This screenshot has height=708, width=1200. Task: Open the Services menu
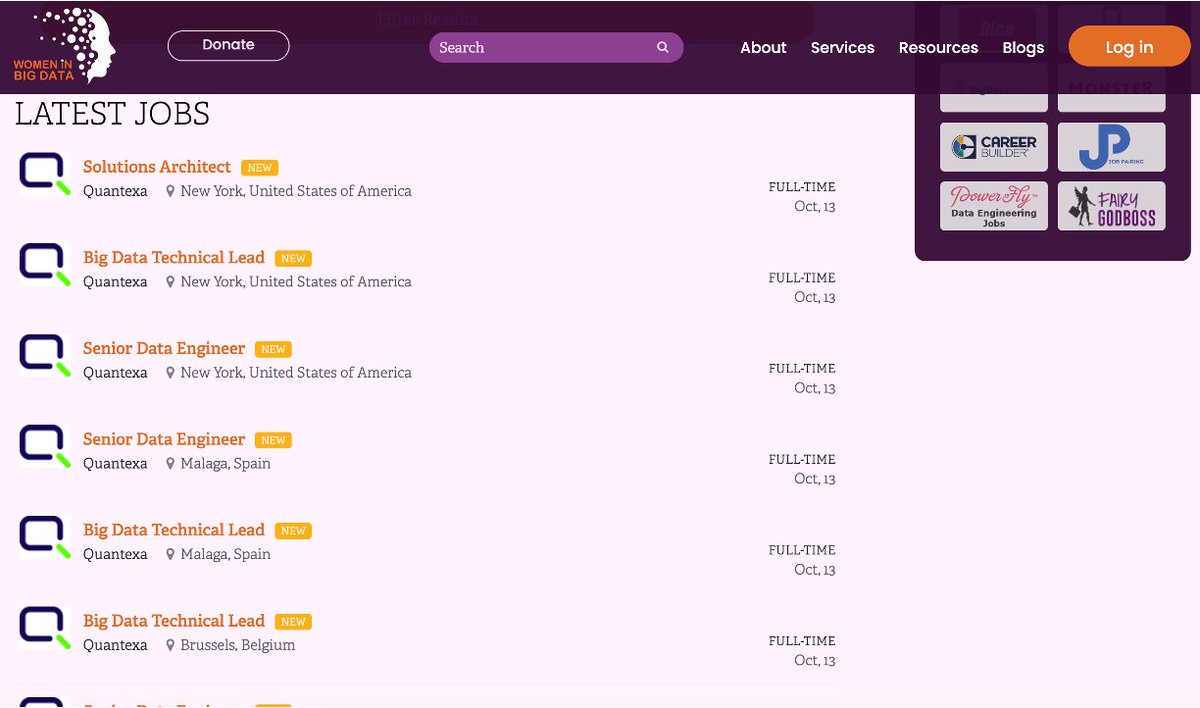842,47
